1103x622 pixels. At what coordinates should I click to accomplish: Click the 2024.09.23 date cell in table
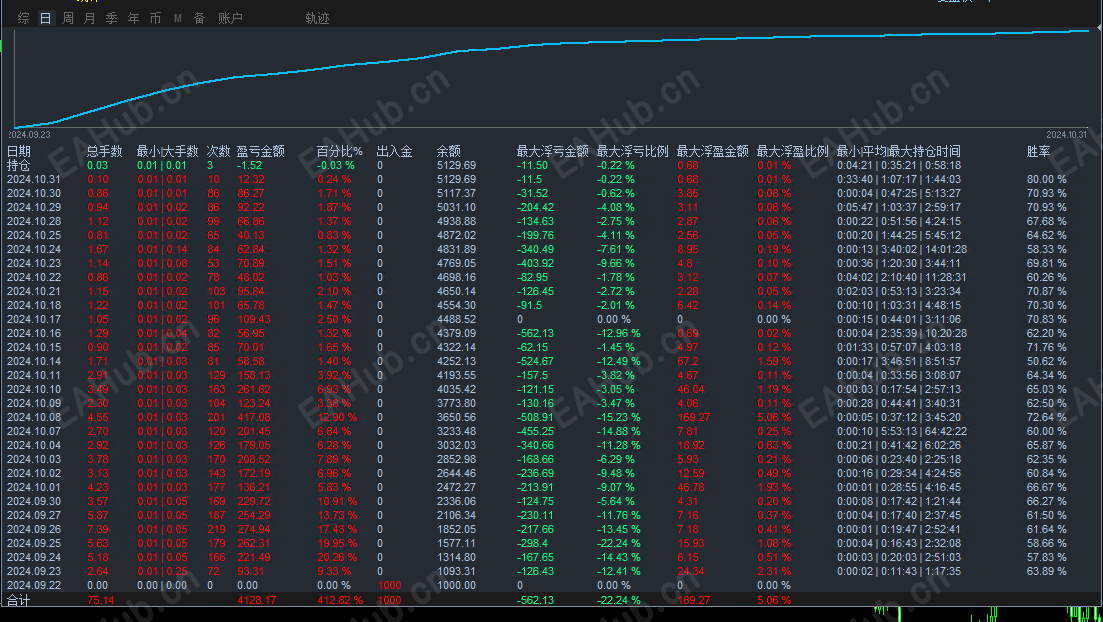(34, 571)
